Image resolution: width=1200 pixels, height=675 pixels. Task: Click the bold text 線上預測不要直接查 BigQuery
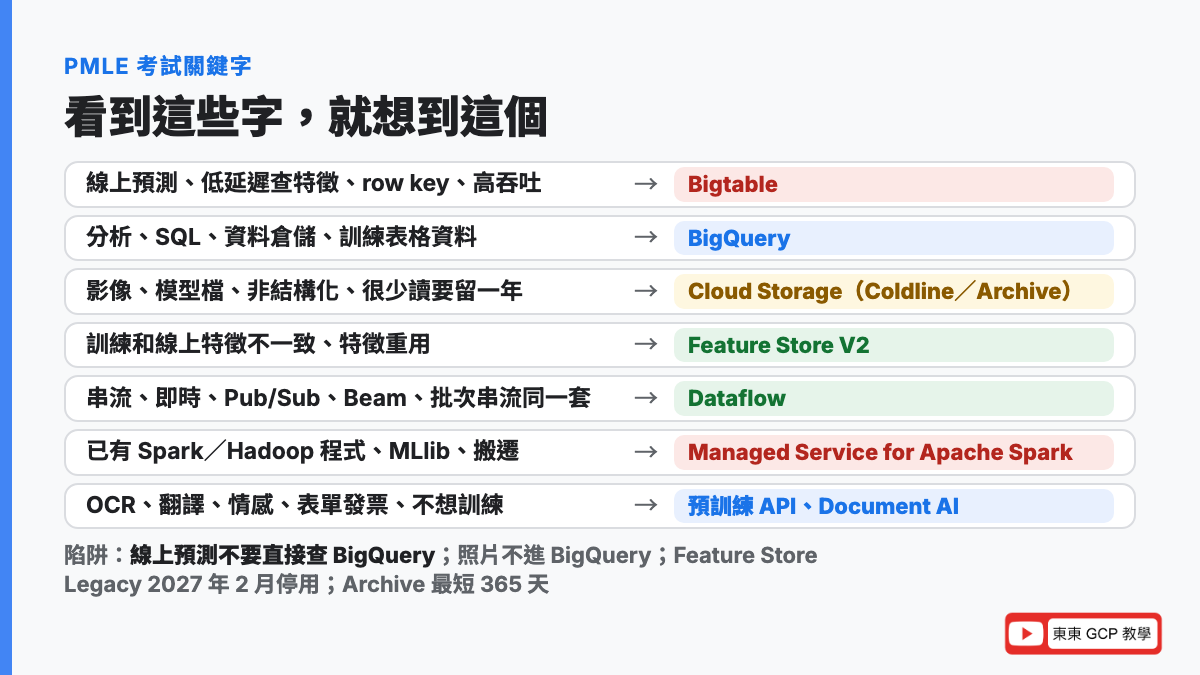282,555
